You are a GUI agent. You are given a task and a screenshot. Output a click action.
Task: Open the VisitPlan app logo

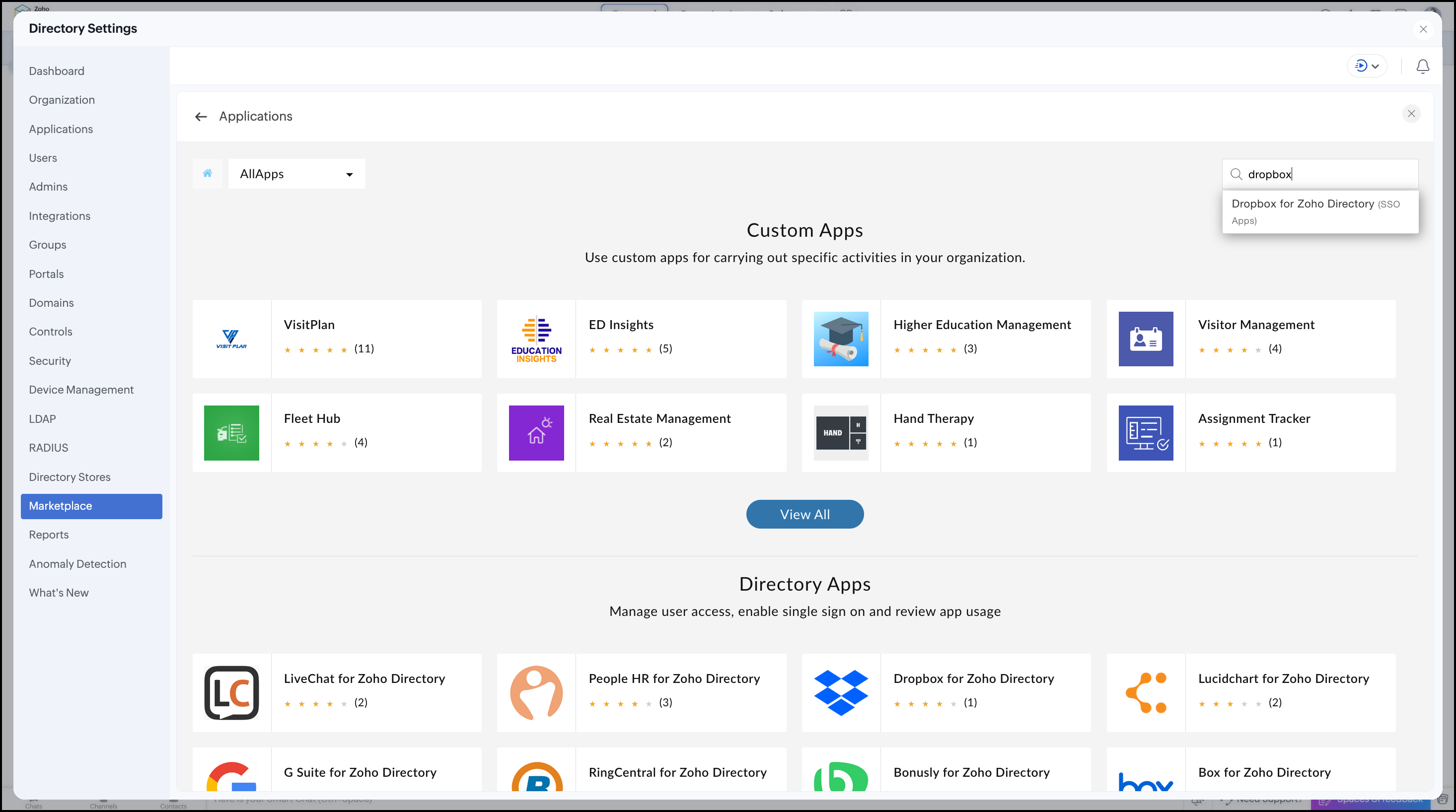coord(231,339)
